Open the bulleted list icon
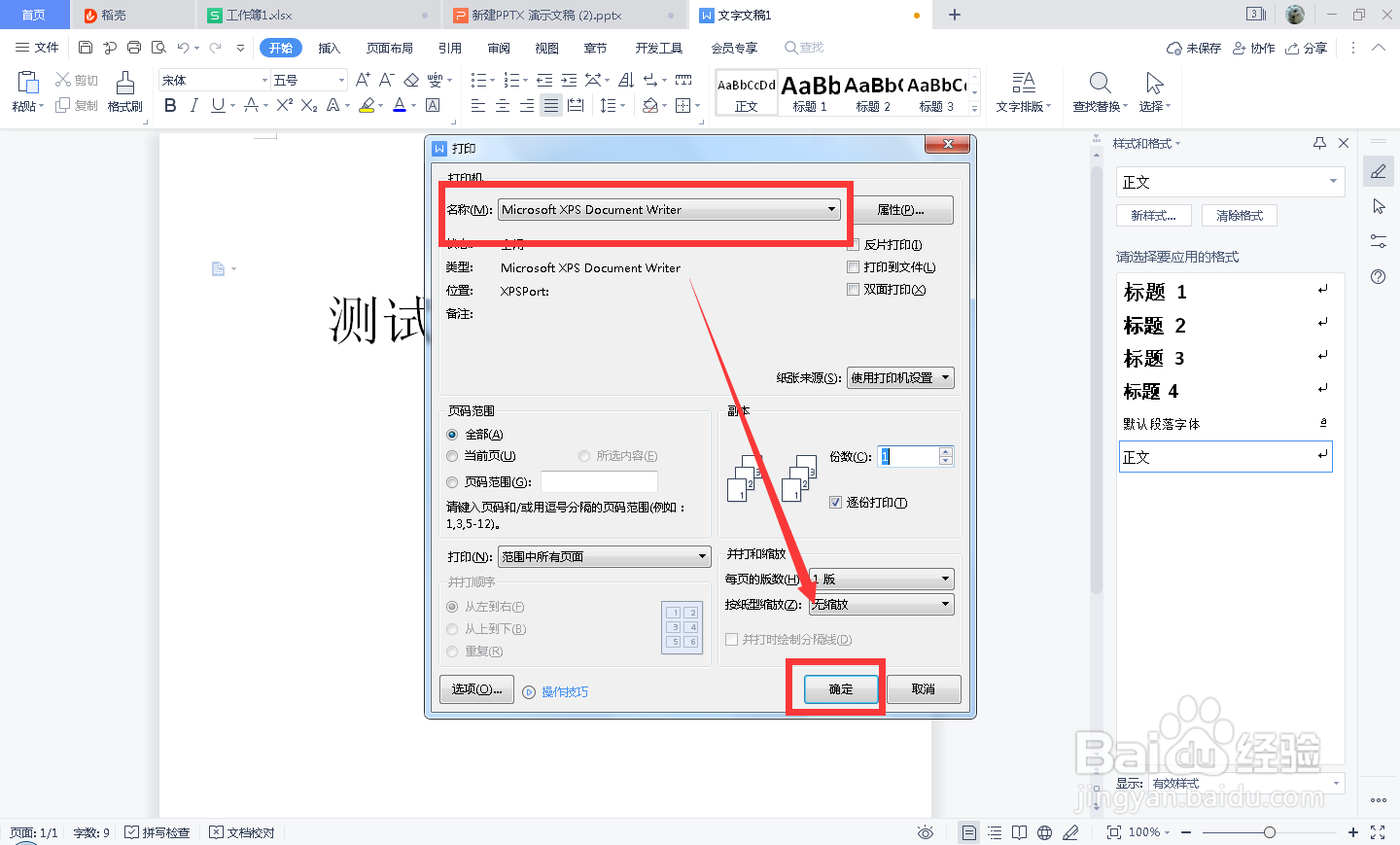This screenshot has height=845, width=1400. 480,80
